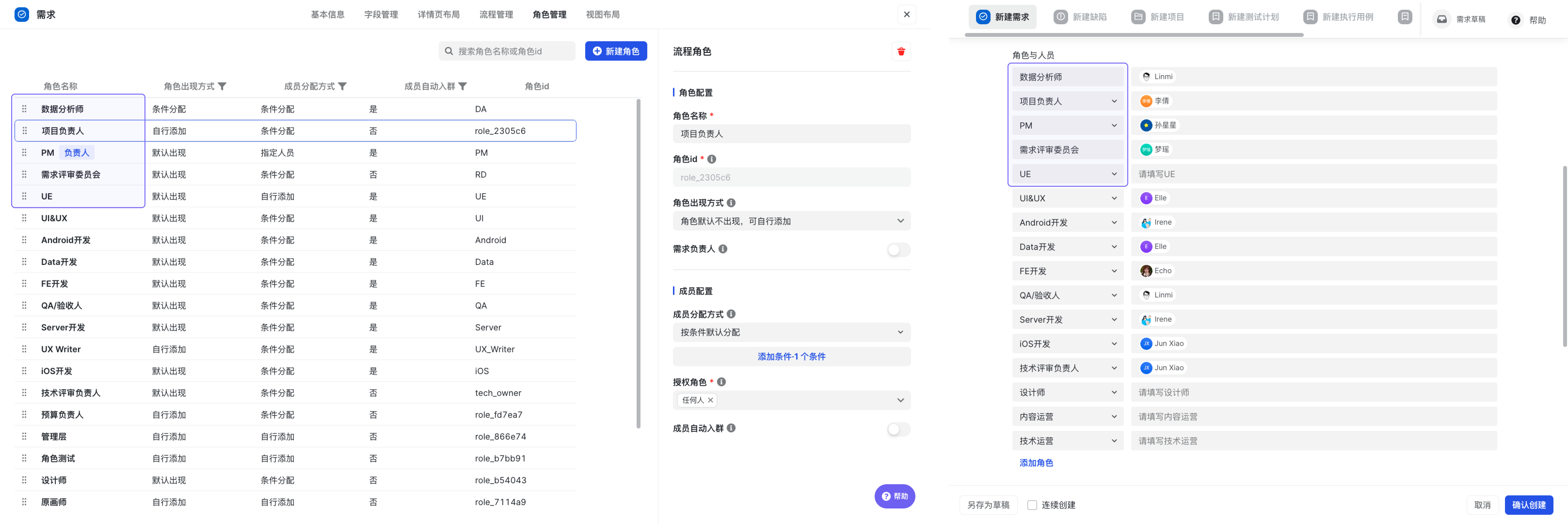
Task: Select the 预算负责人 role row
Action: [295, 415]
